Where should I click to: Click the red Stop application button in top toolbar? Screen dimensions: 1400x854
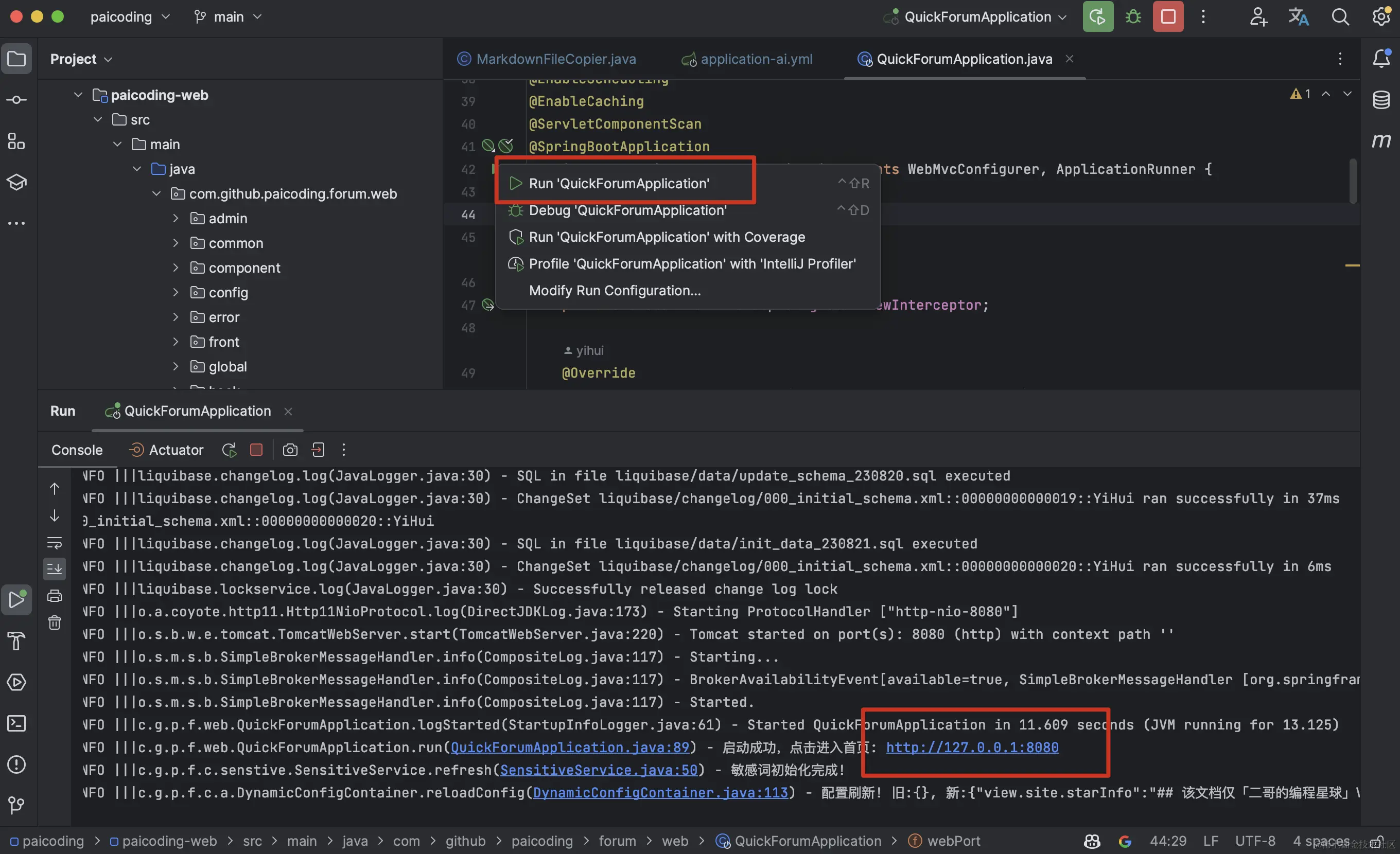[x=1168, y=16]
